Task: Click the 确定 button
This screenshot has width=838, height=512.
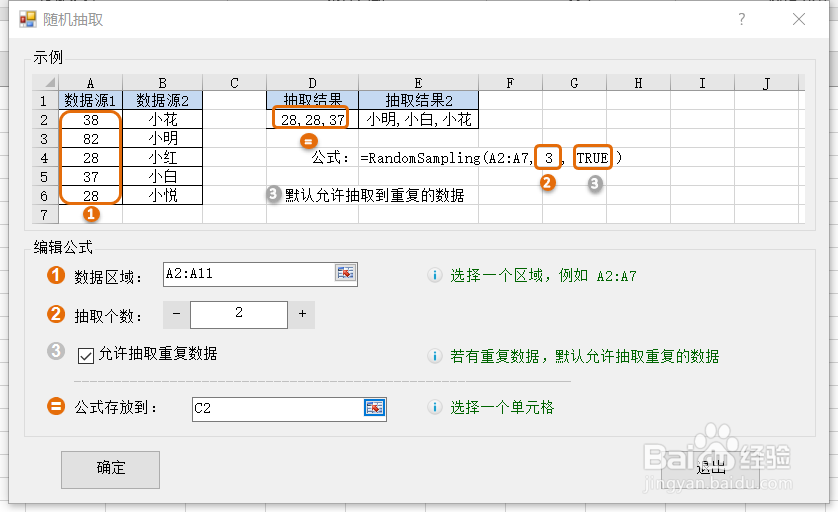Action: pyautogui.click(x=111, y=469)
